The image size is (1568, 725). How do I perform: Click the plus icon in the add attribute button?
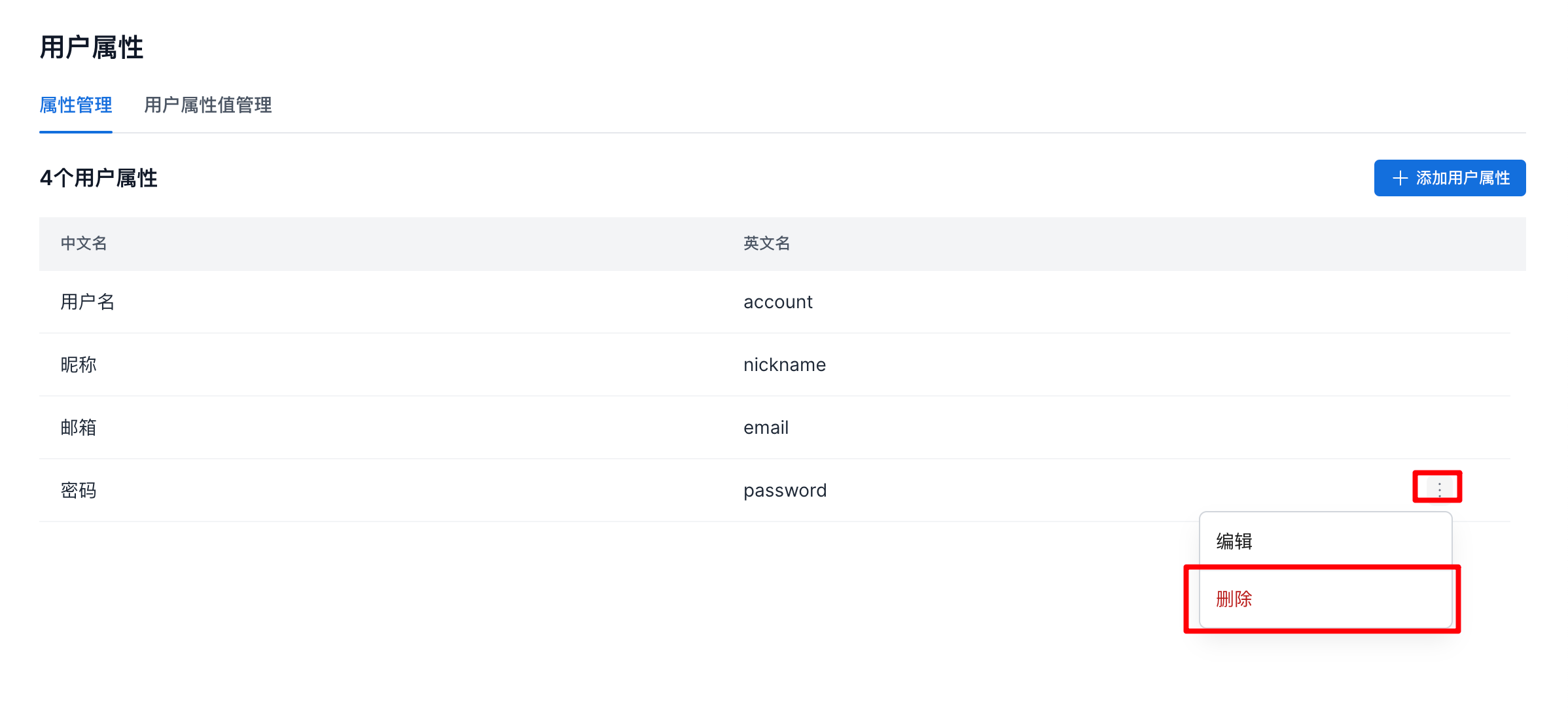point(1400,178)
